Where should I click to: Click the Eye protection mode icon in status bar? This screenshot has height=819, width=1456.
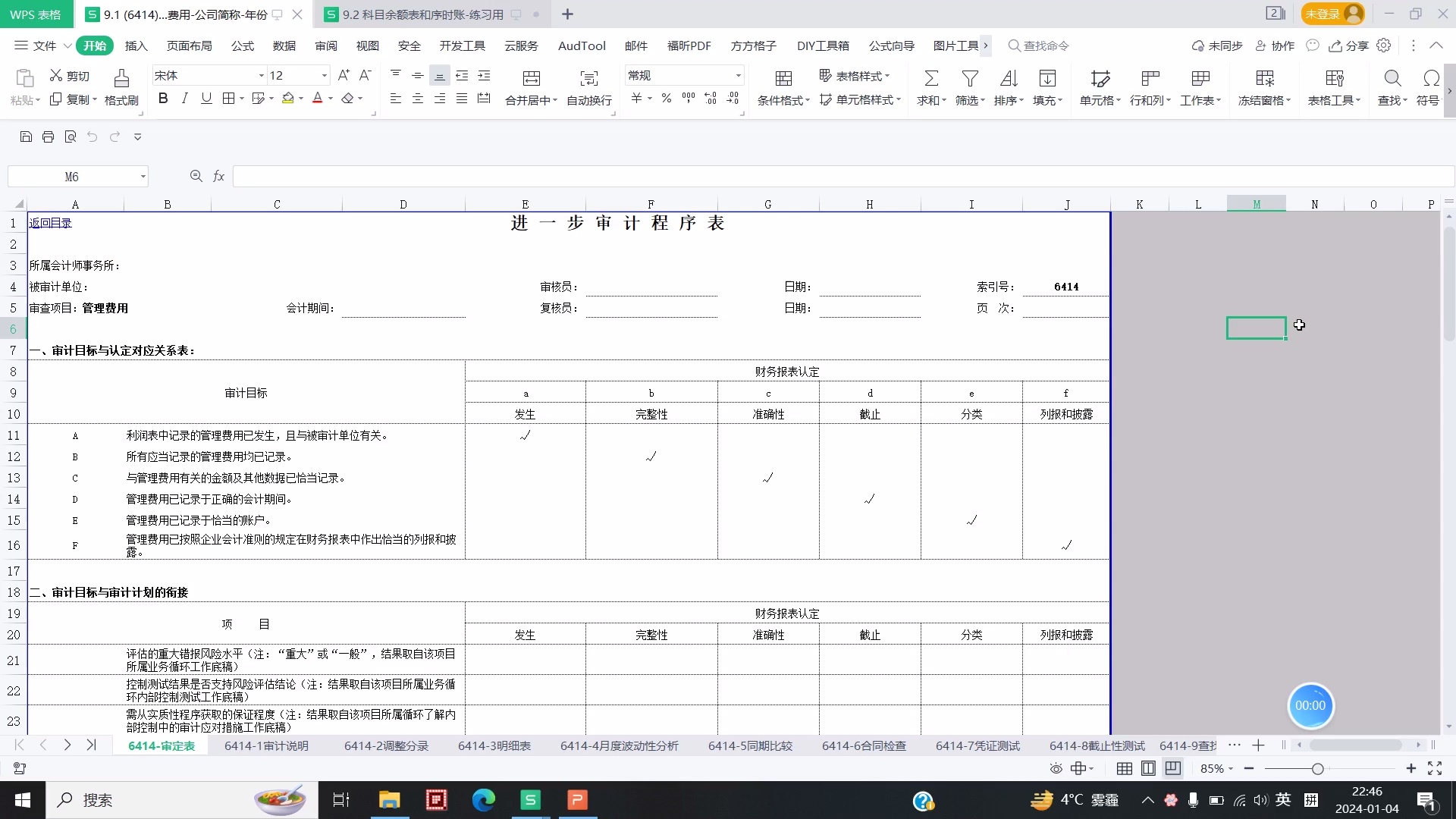pos(1056,768)
